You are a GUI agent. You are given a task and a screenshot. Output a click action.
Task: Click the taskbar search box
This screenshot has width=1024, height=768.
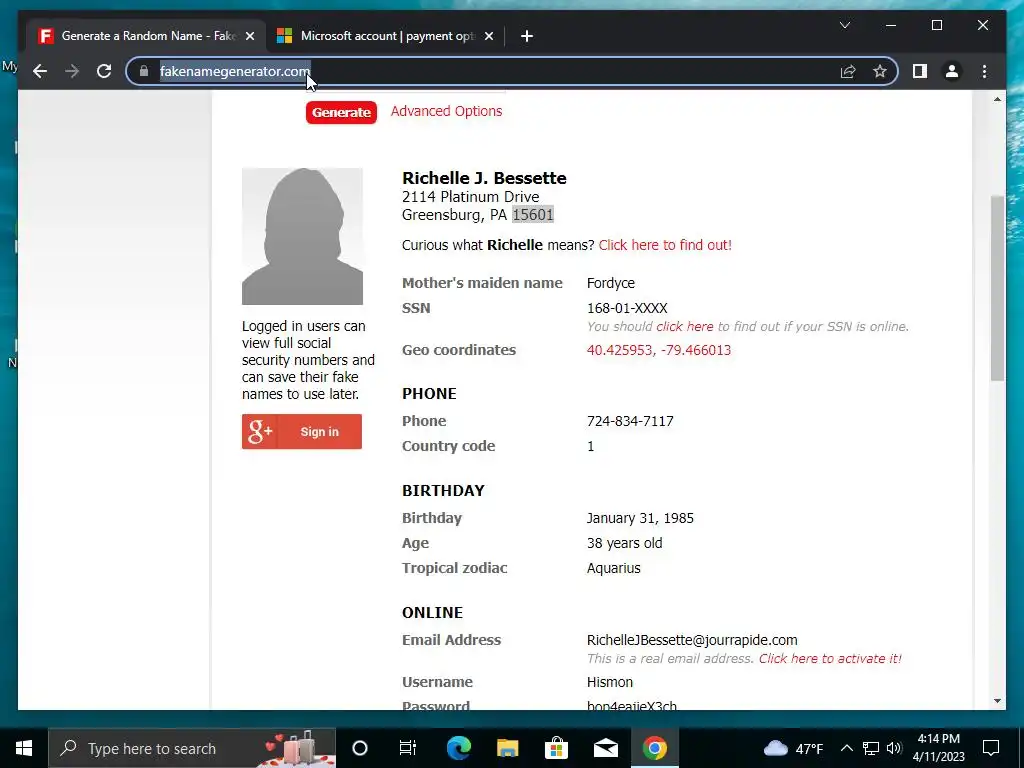click(192, 748)
